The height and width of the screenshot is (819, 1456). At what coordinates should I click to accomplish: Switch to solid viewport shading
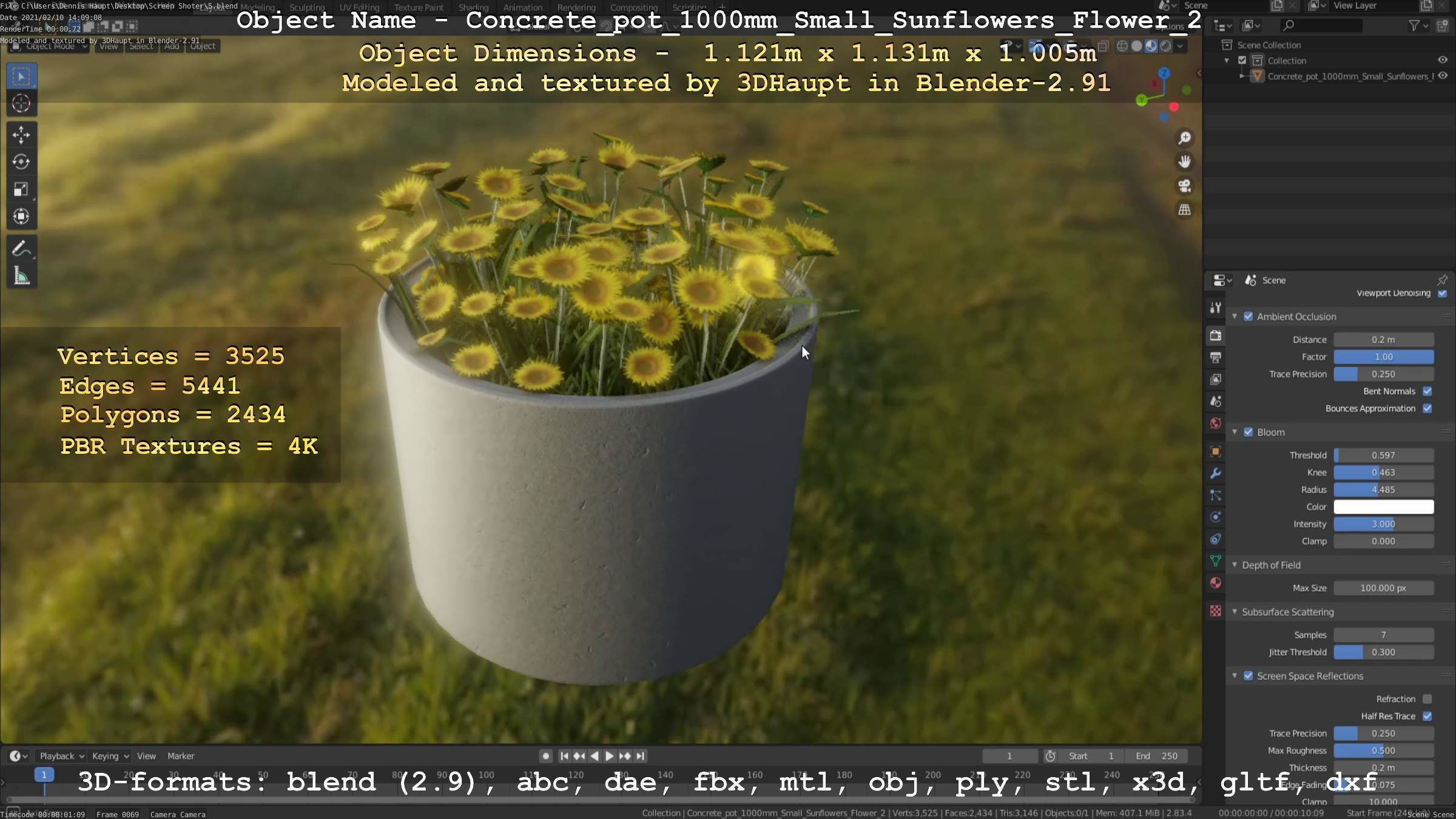click(x=1137, y=46)
